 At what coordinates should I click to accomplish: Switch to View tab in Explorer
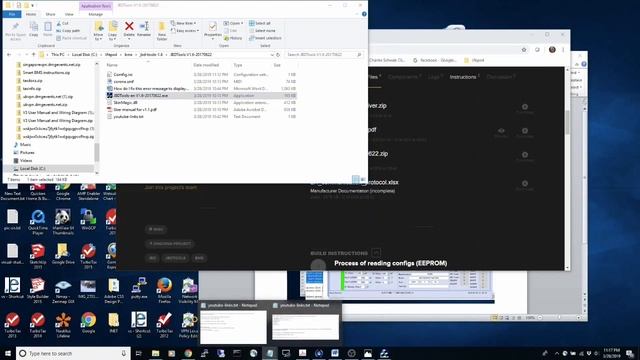pos(69,14)
